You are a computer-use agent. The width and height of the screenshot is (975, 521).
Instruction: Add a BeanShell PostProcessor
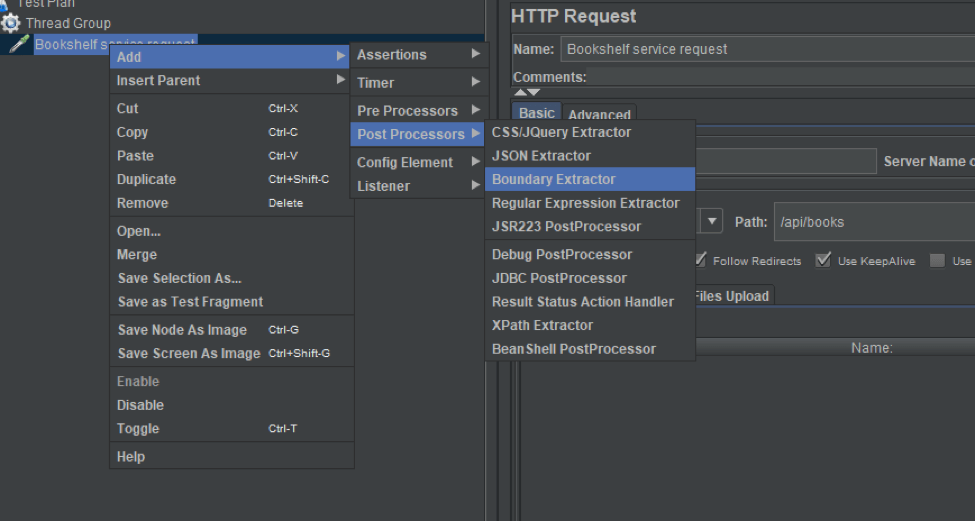click(x=590, y=349)
